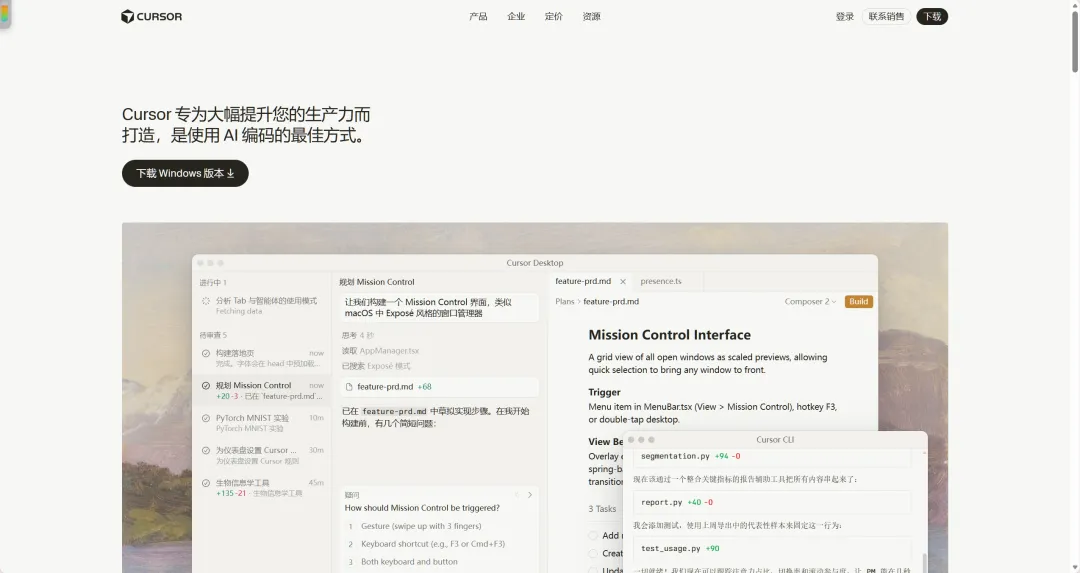1080x573 pixels.
Task: Open the 产品 navigation menu
Action: 478,17
